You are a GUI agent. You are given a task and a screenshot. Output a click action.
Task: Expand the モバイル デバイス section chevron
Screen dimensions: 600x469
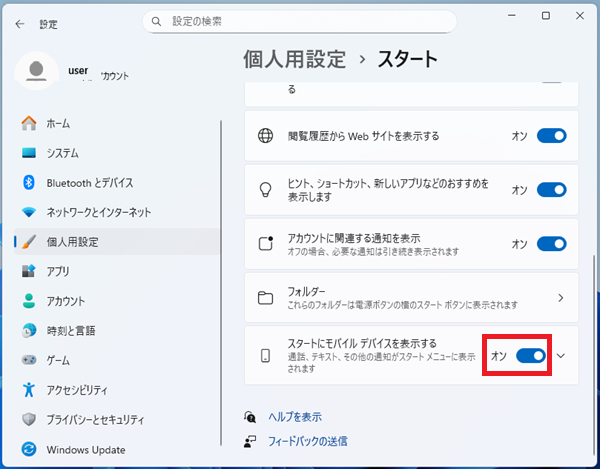[x=561, y=355]
